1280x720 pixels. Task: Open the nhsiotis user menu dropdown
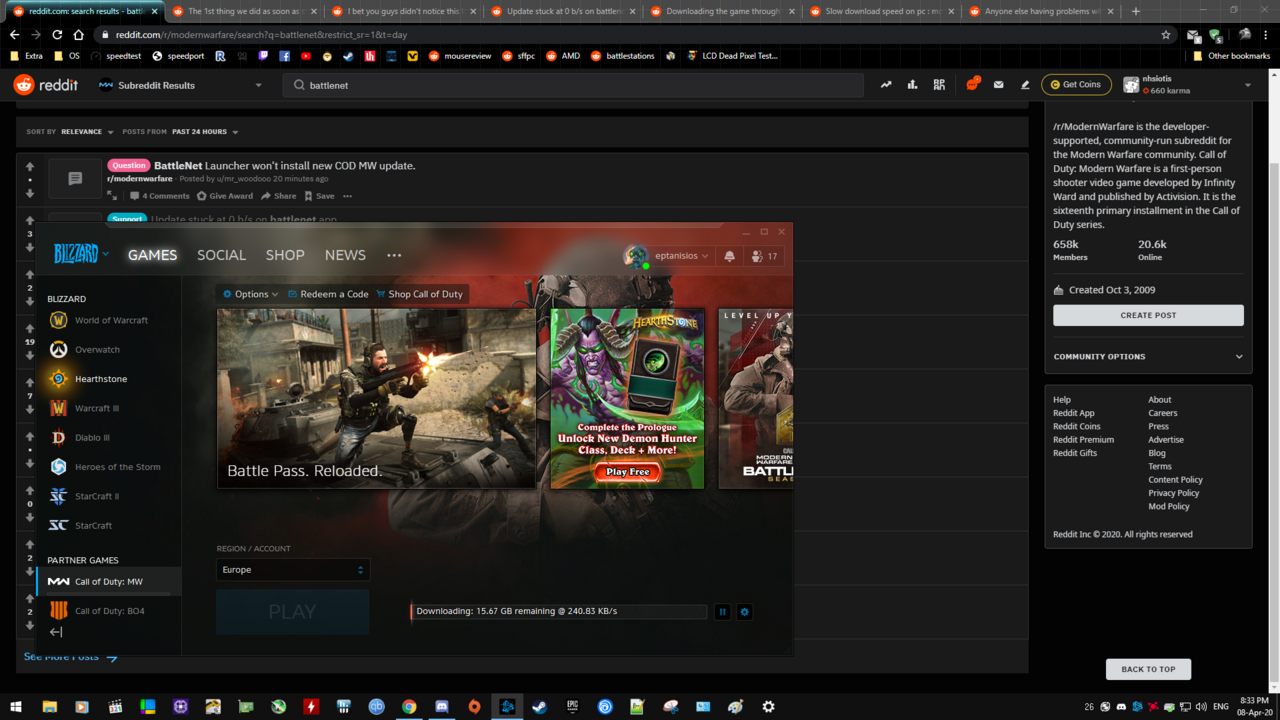[1188, 85]
